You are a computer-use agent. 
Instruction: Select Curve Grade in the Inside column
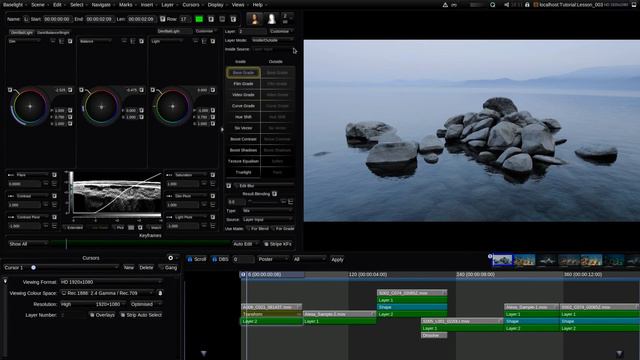243,106
